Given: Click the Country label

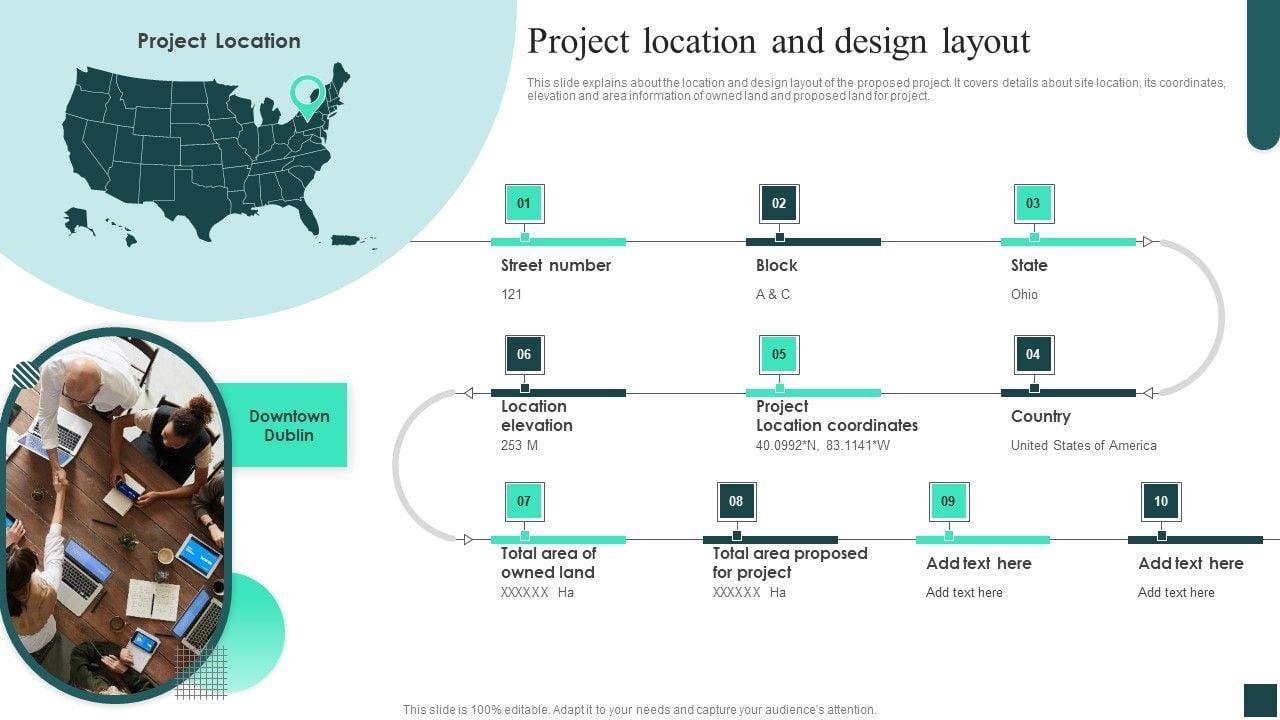Looking at the screenshot, I should click(x=1041, y=416).
